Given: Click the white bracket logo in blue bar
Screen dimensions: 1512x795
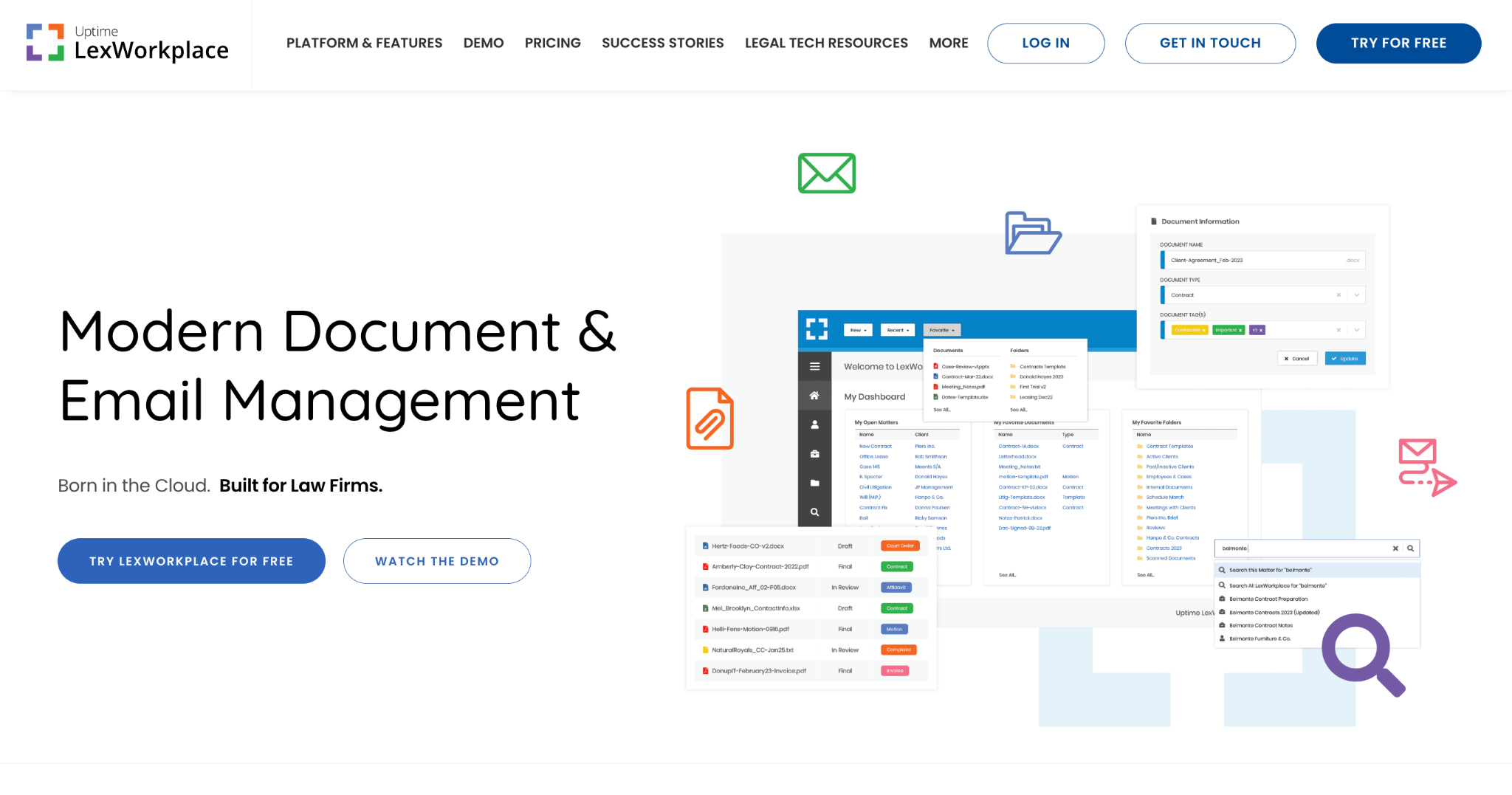Looking at the screenshot, I should 817,329.
